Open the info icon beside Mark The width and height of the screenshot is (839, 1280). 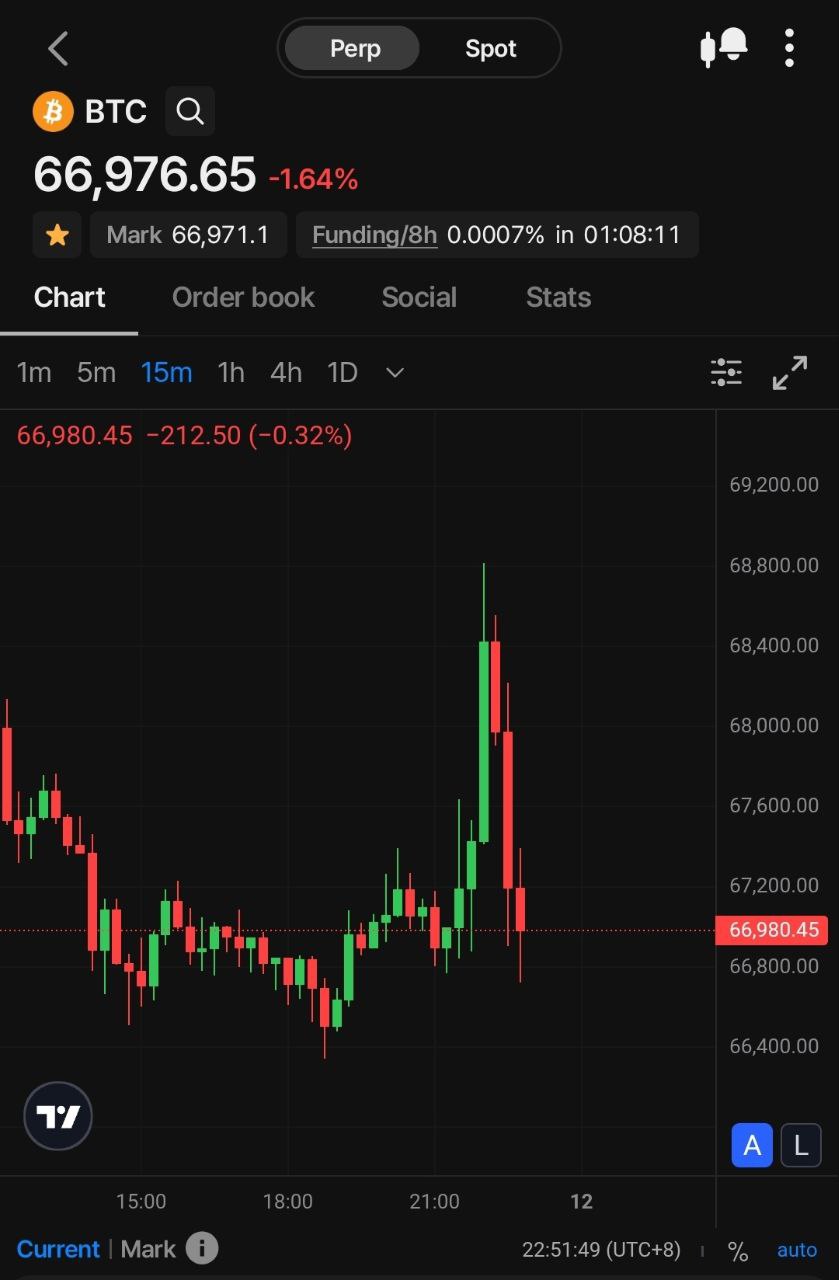point(202,1248)
